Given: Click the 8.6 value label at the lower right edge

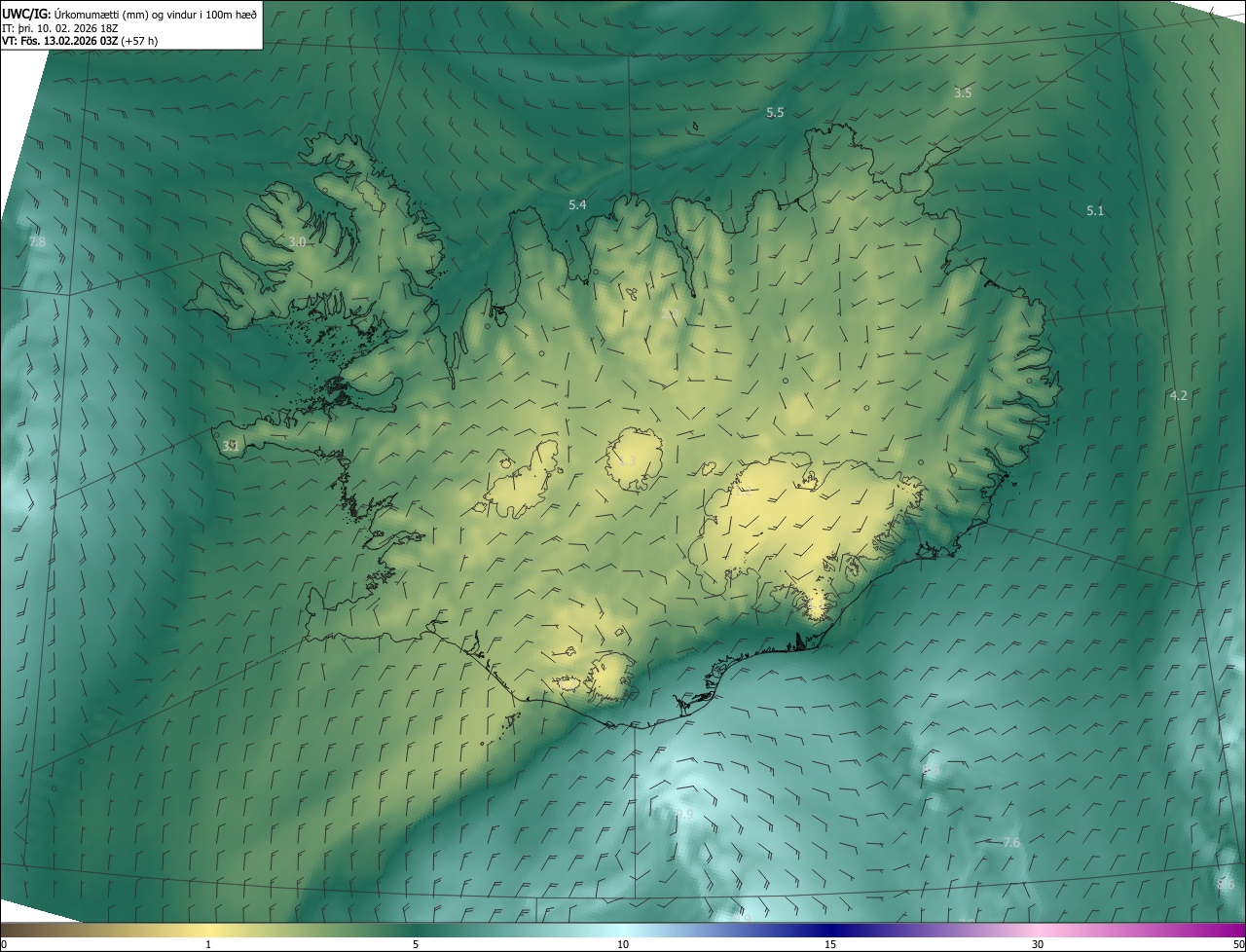Looking at the screenshot, I should [1226, 884].
